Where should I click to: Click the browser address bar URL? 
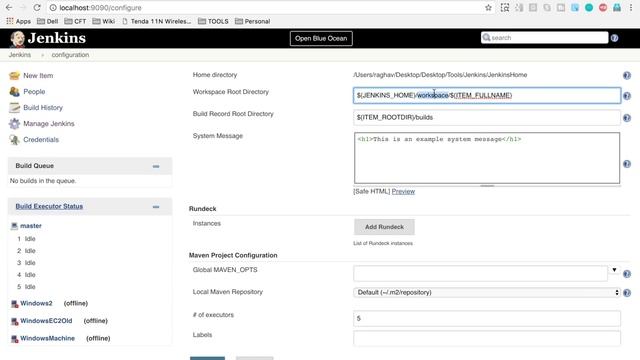click(100, 8)
